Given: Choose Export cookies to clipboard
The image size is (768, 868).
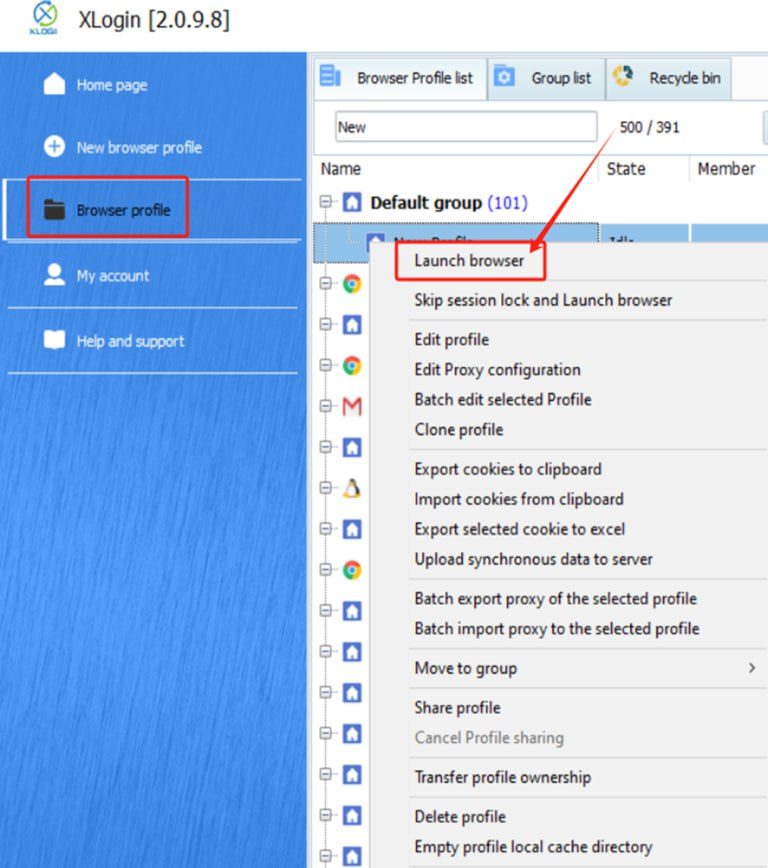Looking at the screenshot, I should click(508, 469).
